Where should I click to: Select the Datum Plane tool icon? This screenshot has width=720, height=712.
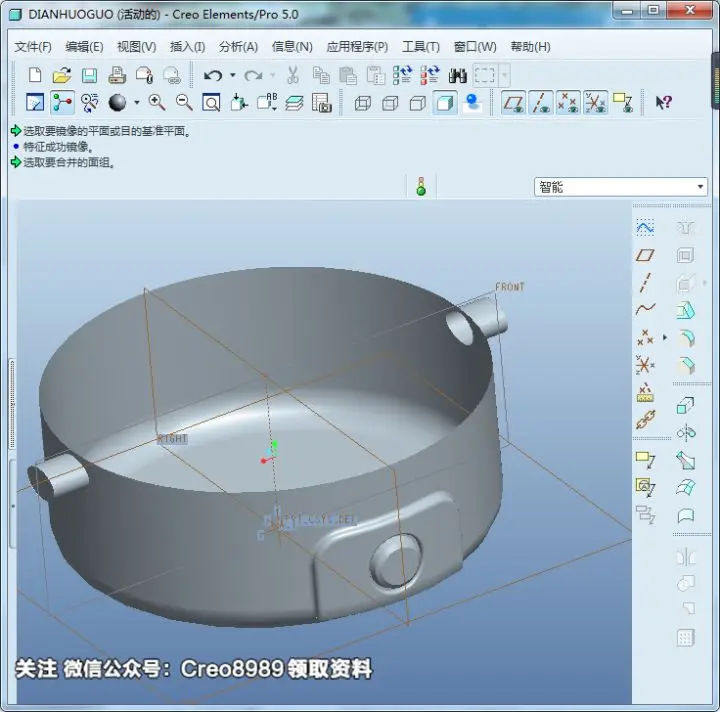(645, 255)
